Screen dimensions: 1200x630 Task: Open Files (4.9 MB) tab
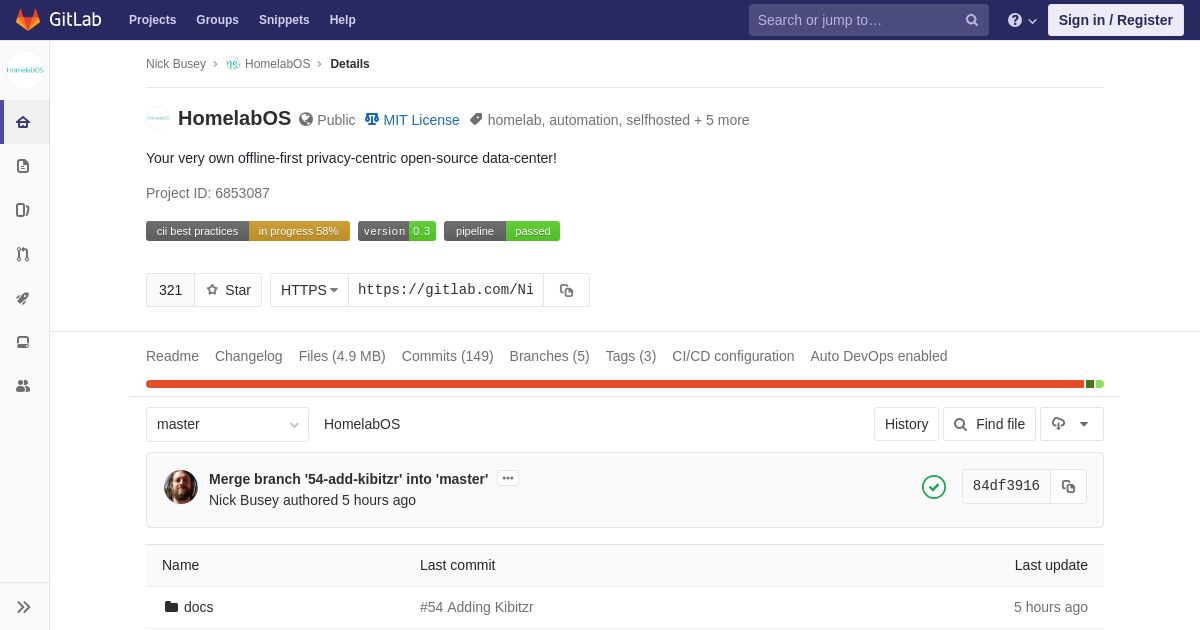(342, 356)
